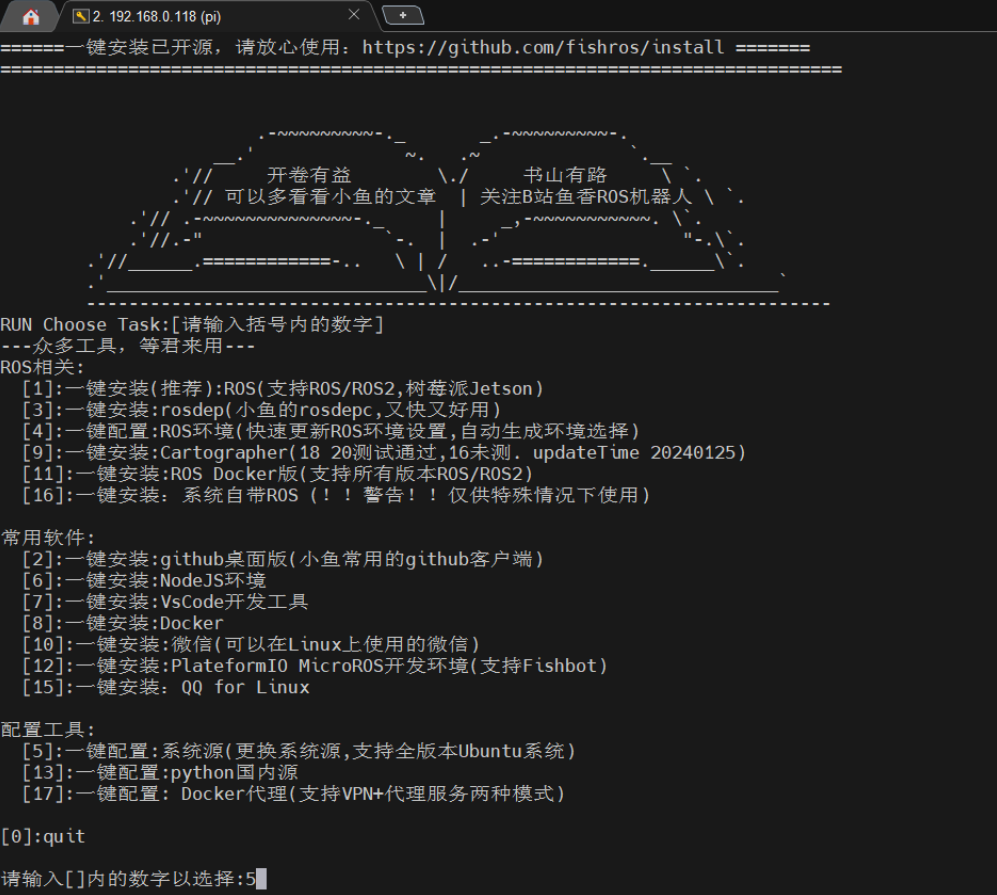Click the 'RUN Choose Task' prompt line
Viewport: 997px width, 895px height.
pos(192,325)
